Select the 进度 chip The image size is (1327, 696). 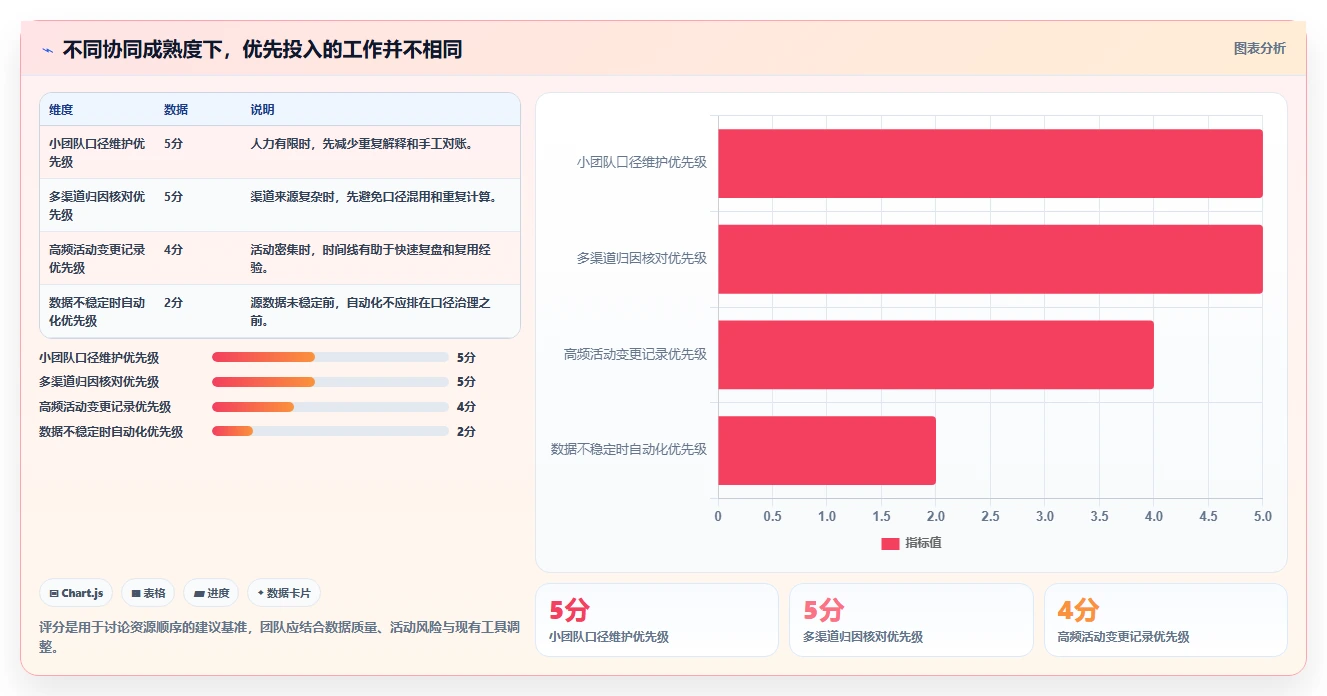click(211, 593)
